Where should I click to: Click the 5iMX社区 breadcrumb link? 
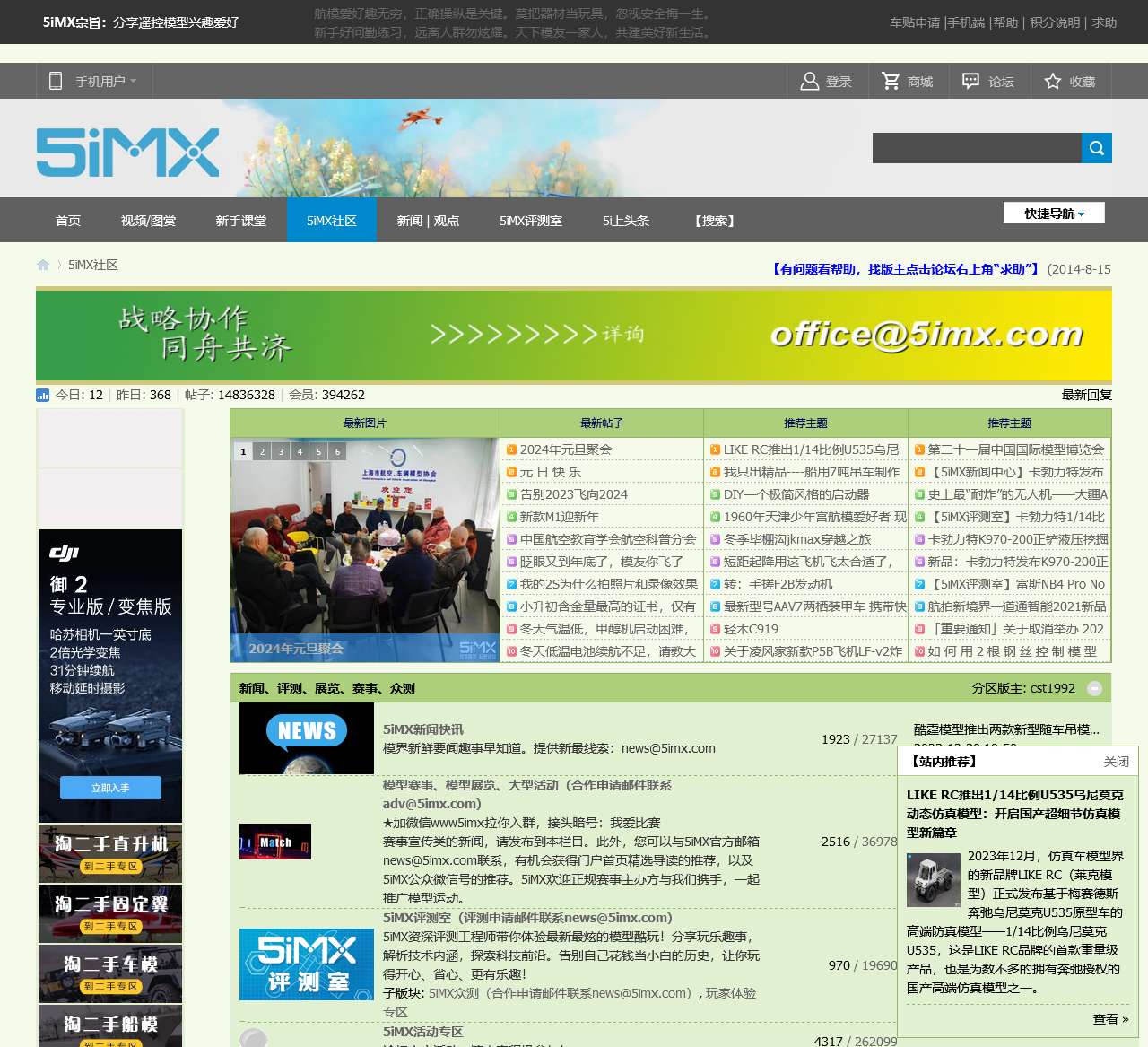pos(93,265)
